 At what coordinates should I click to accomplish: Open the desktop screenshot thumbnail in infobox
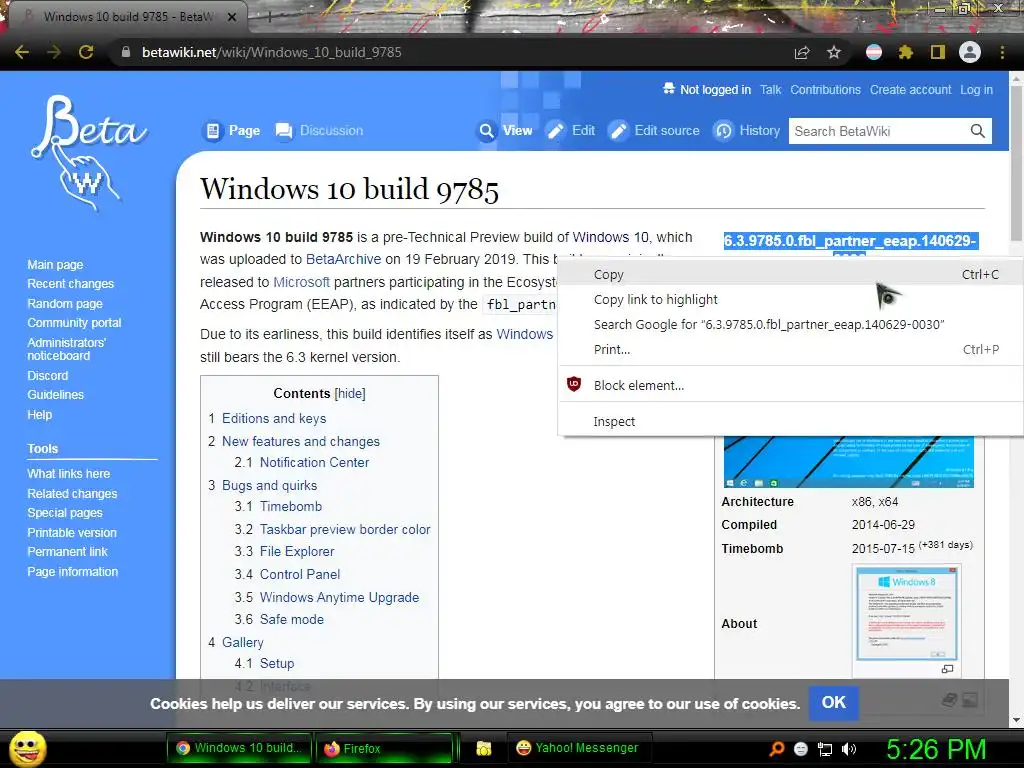[x=848, y=462]
